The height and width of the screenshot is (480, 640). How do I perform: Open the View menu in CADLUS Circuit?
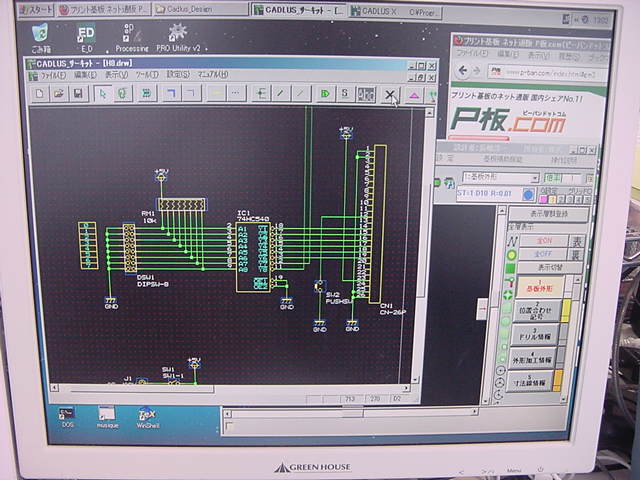point(116,75)
